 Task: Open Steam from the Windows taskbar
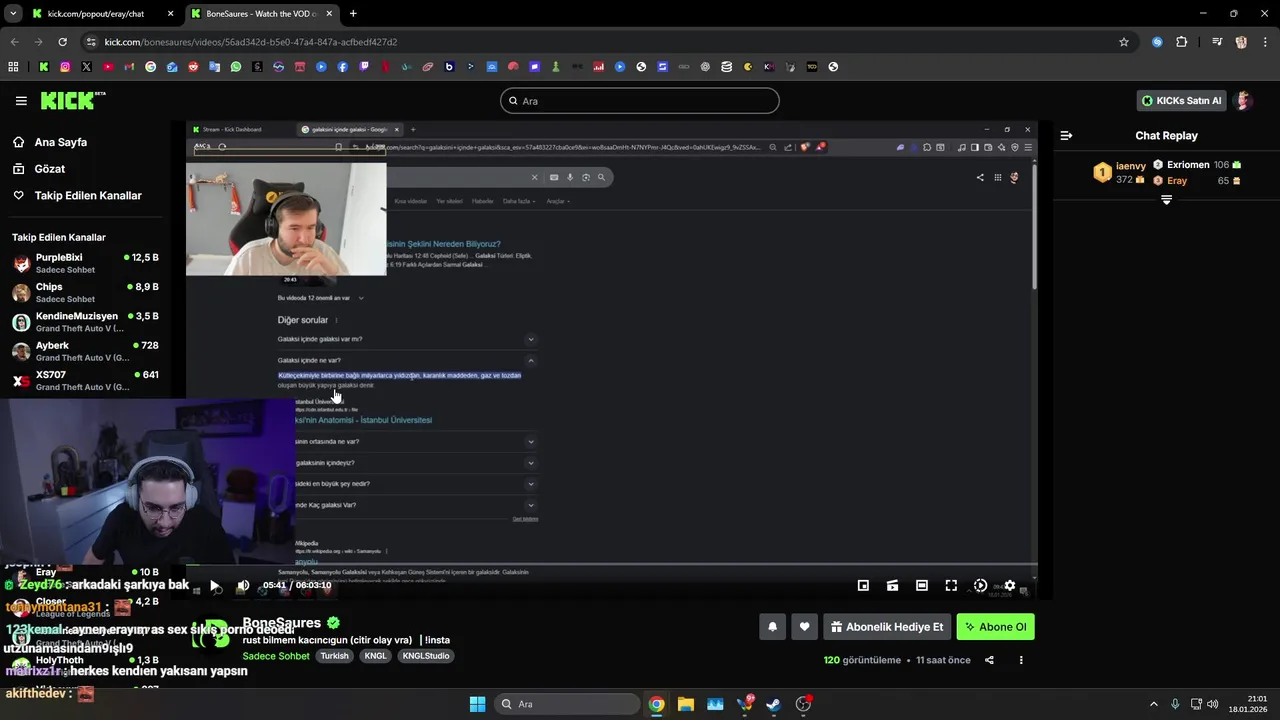tap(773, 704)
